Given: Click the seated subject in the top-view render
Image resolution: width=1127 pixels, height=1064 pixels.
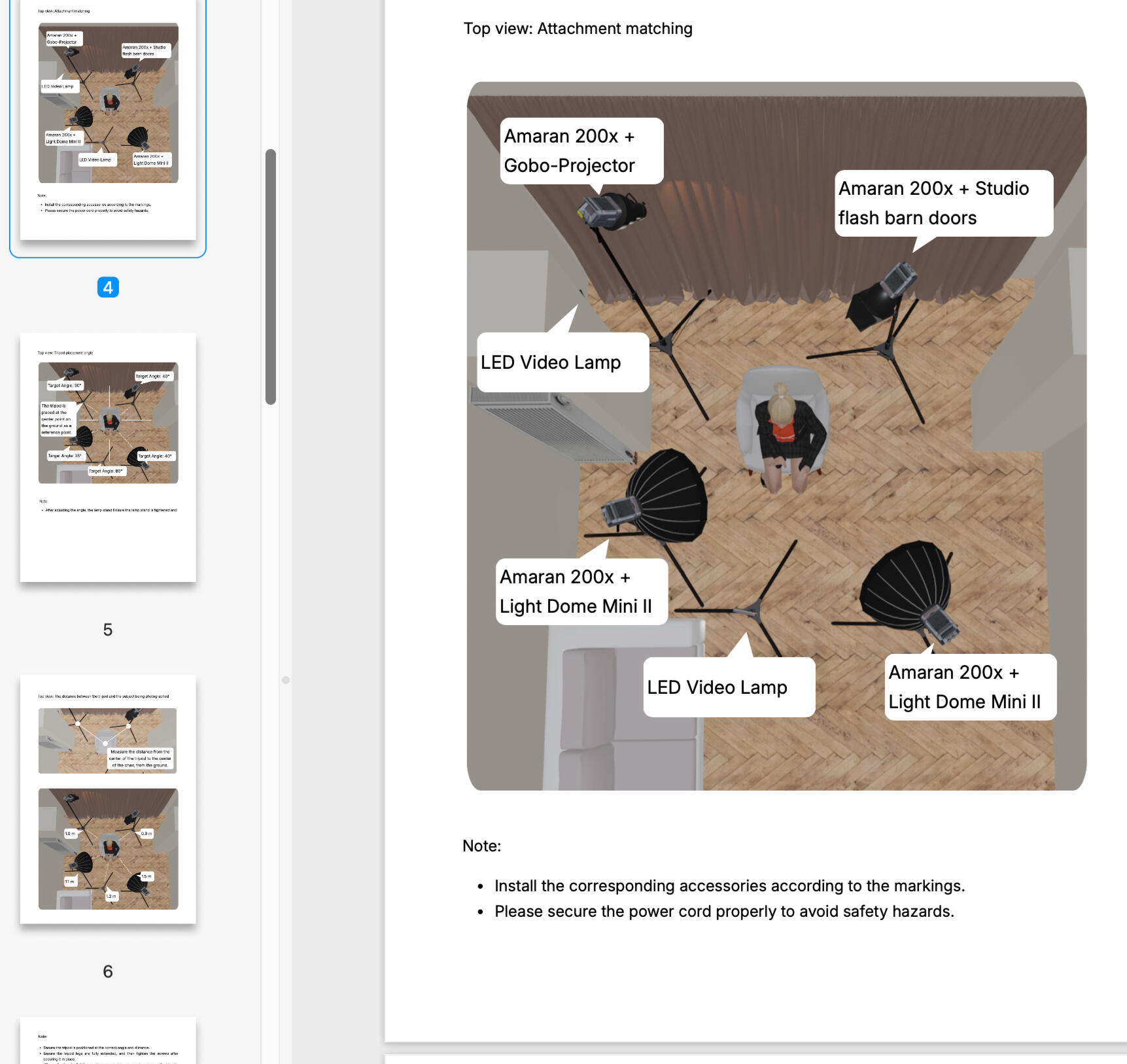Looking at the screenshot, I should 783,425.
